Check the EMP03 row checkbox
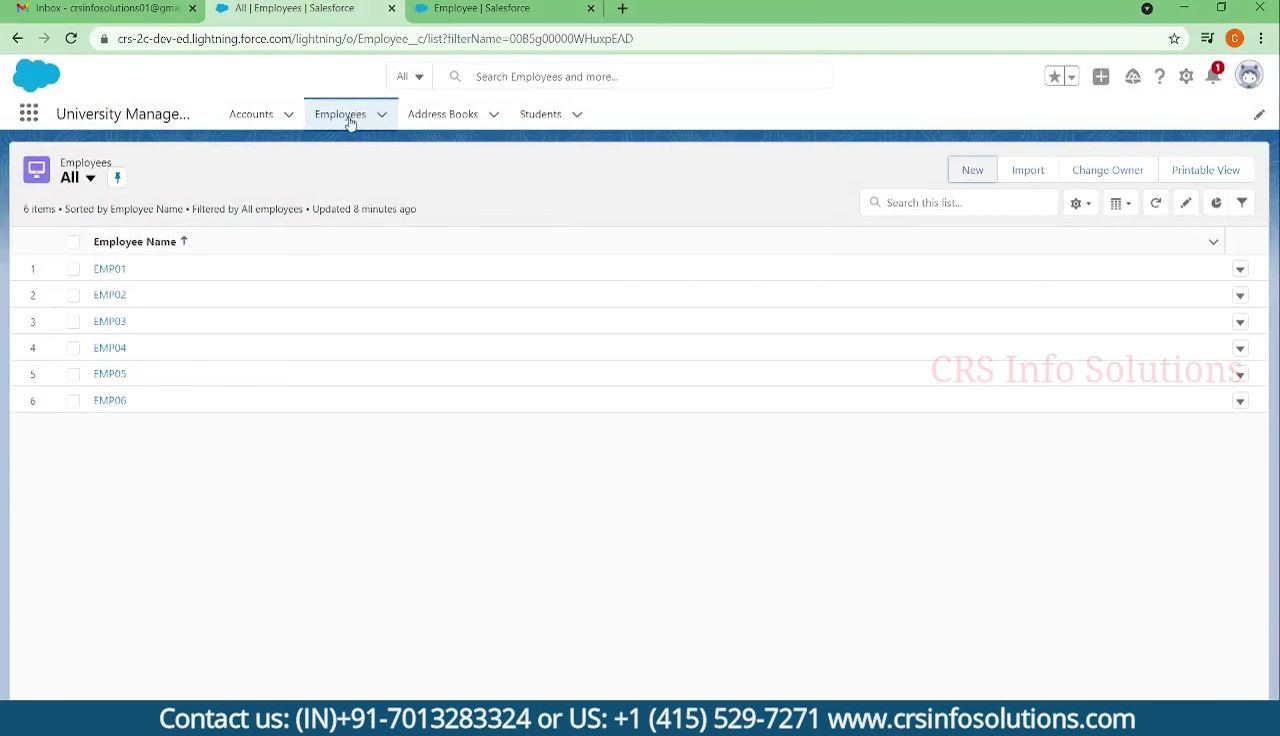Screen dimensions: 1280x736 [73, 322]
